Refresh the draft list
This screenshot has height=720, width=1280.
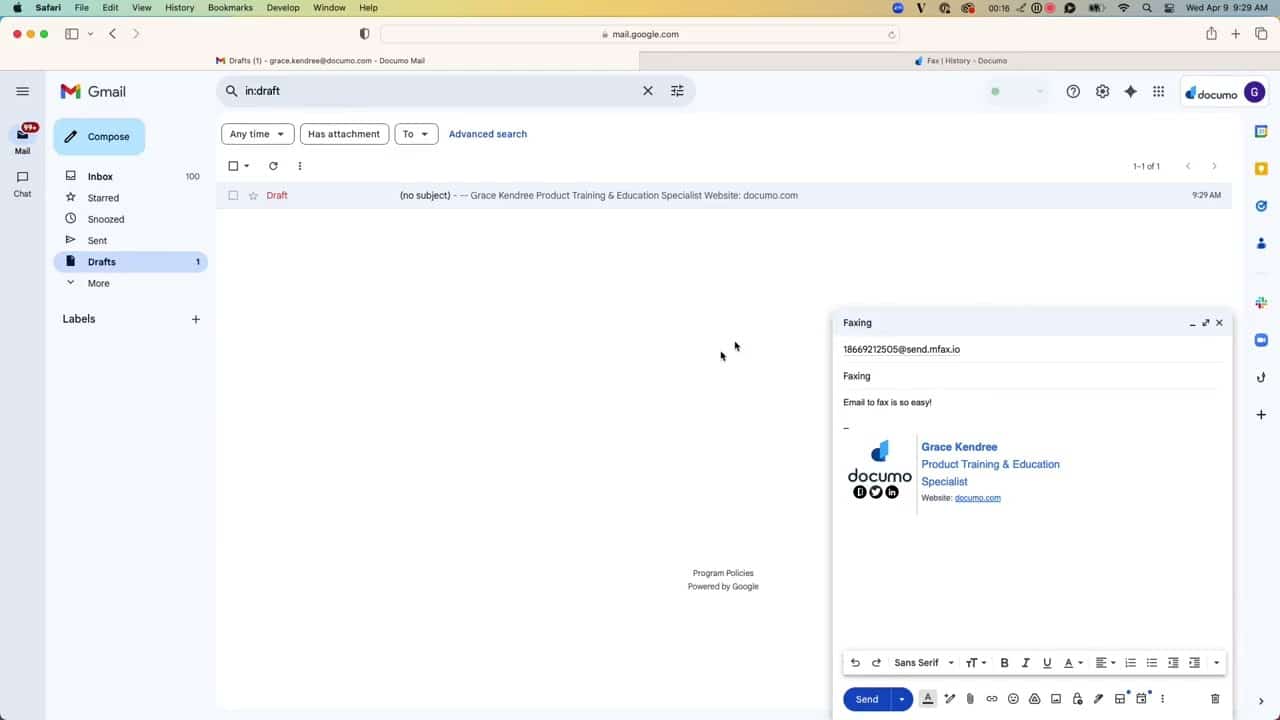click(x=273, y=166)
